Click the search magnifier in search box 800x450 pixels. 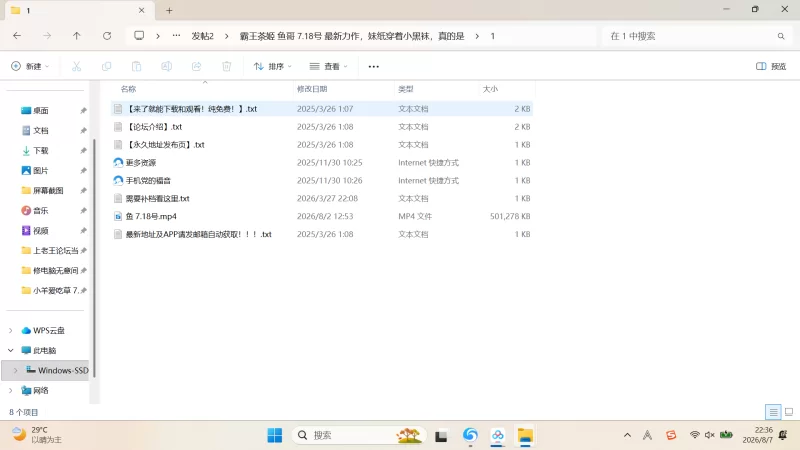(781, 36)
